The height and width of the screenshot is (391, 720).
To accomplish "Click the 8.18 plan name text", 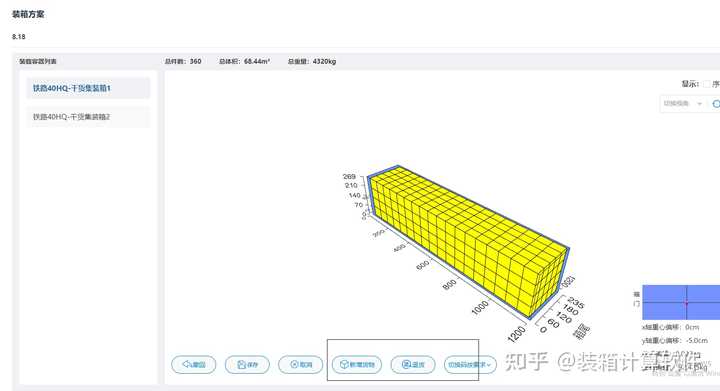I will coord(18,37).
